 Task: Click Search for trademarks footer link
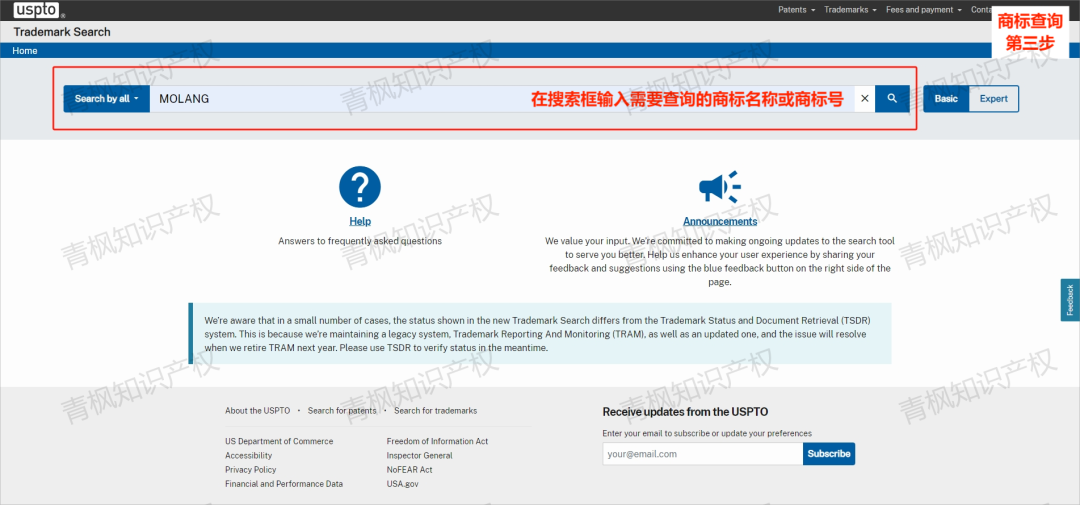pyautogui.click(x=435, y=411)
